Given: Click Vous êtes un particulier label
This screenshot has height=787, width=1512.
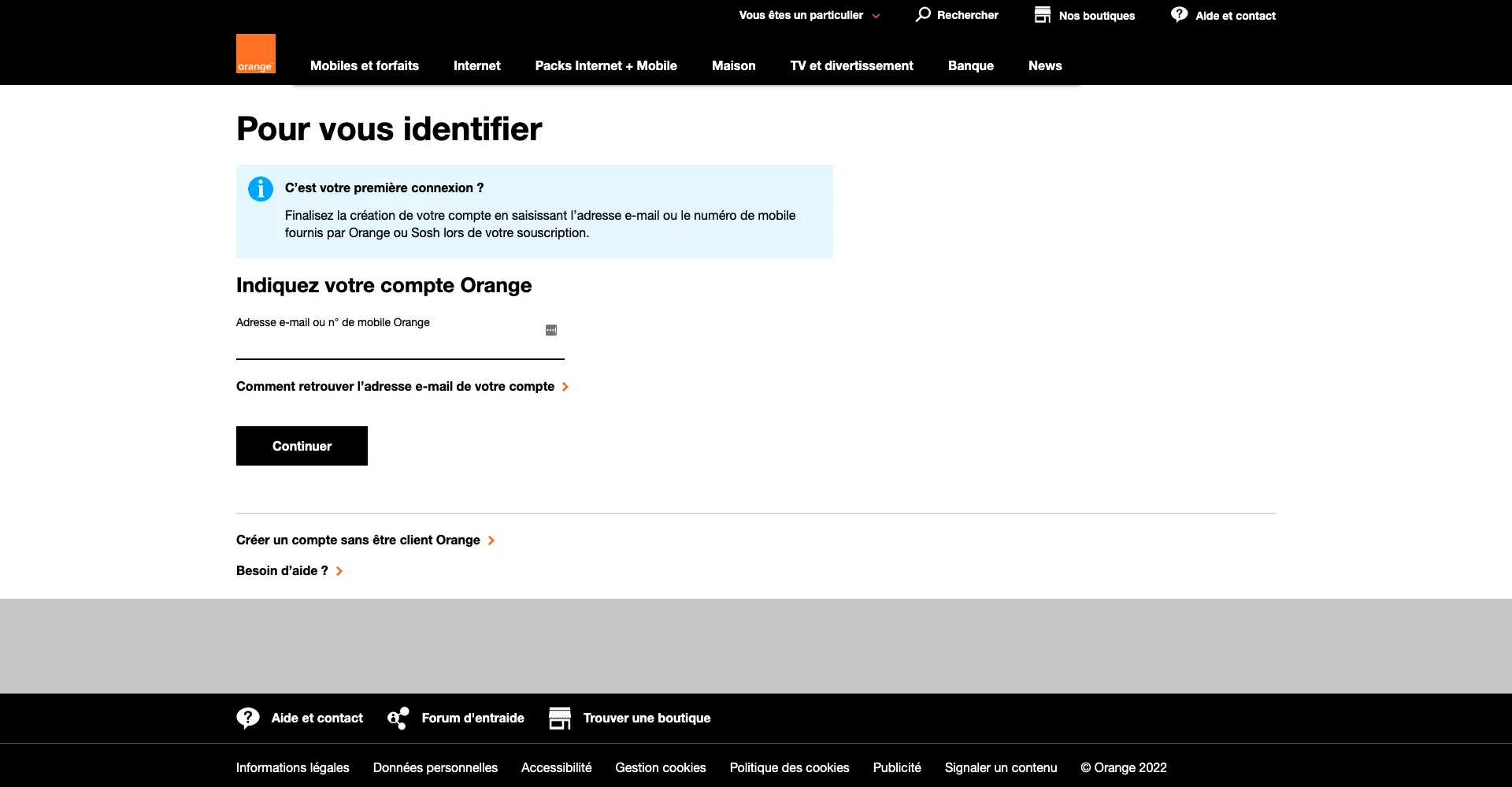Looking at the screenshot, I should pos(801,15).
